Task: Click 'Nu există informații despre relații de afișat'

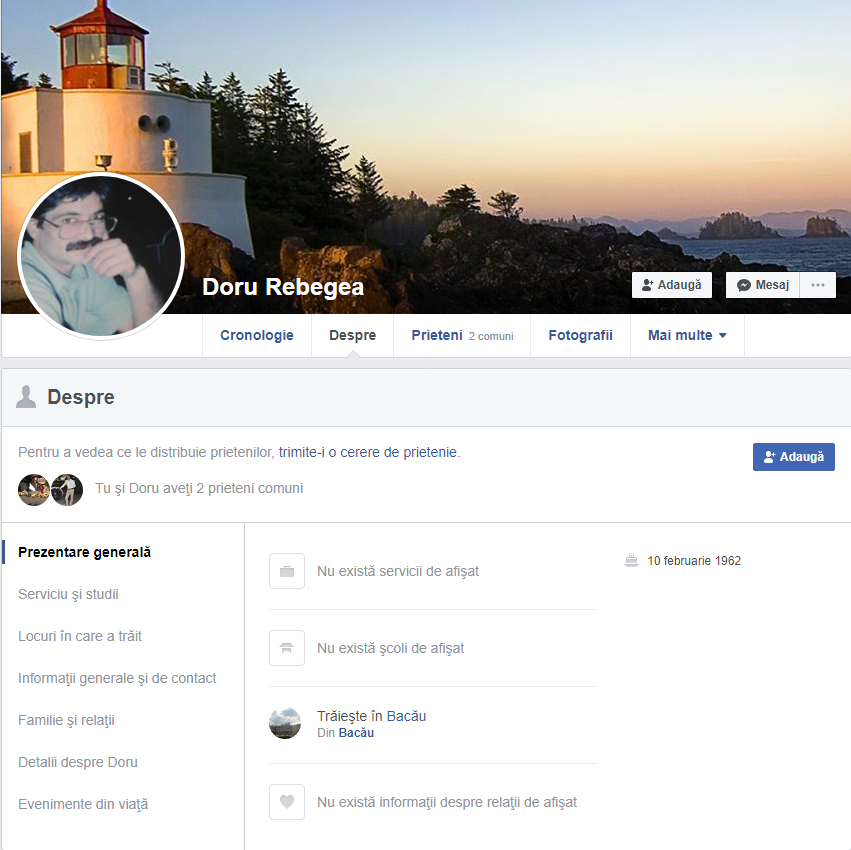Action: point(447,802)
